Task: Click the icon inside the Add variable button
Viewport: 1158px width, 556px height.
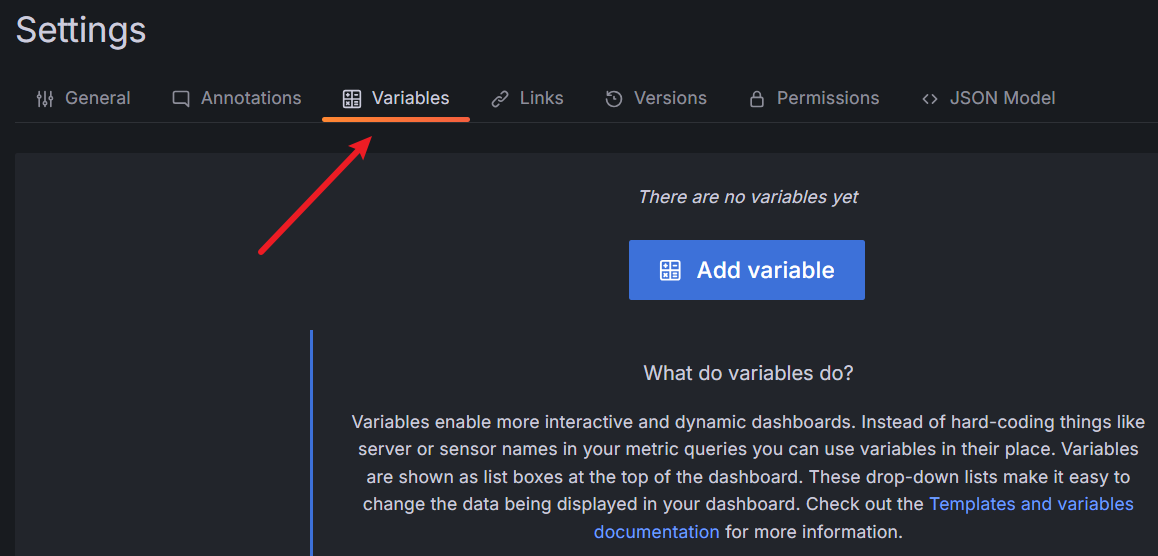Action: pyautogui.click(x=670, y=270)
